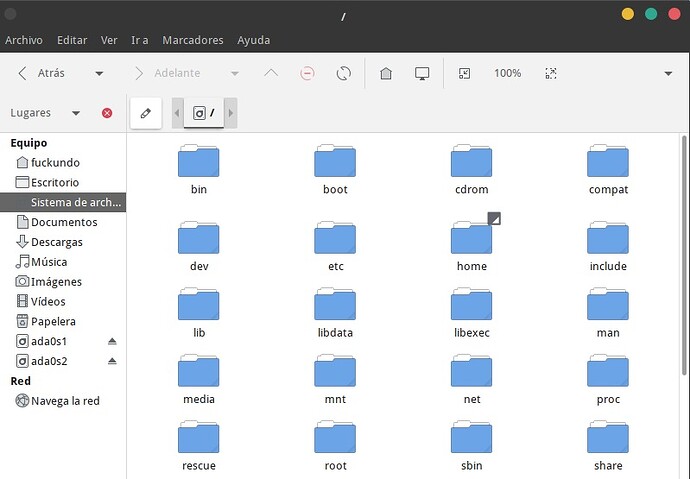Open Descargas in the sidebar
Screen dimensions: 690x479
tap(63, 242)
